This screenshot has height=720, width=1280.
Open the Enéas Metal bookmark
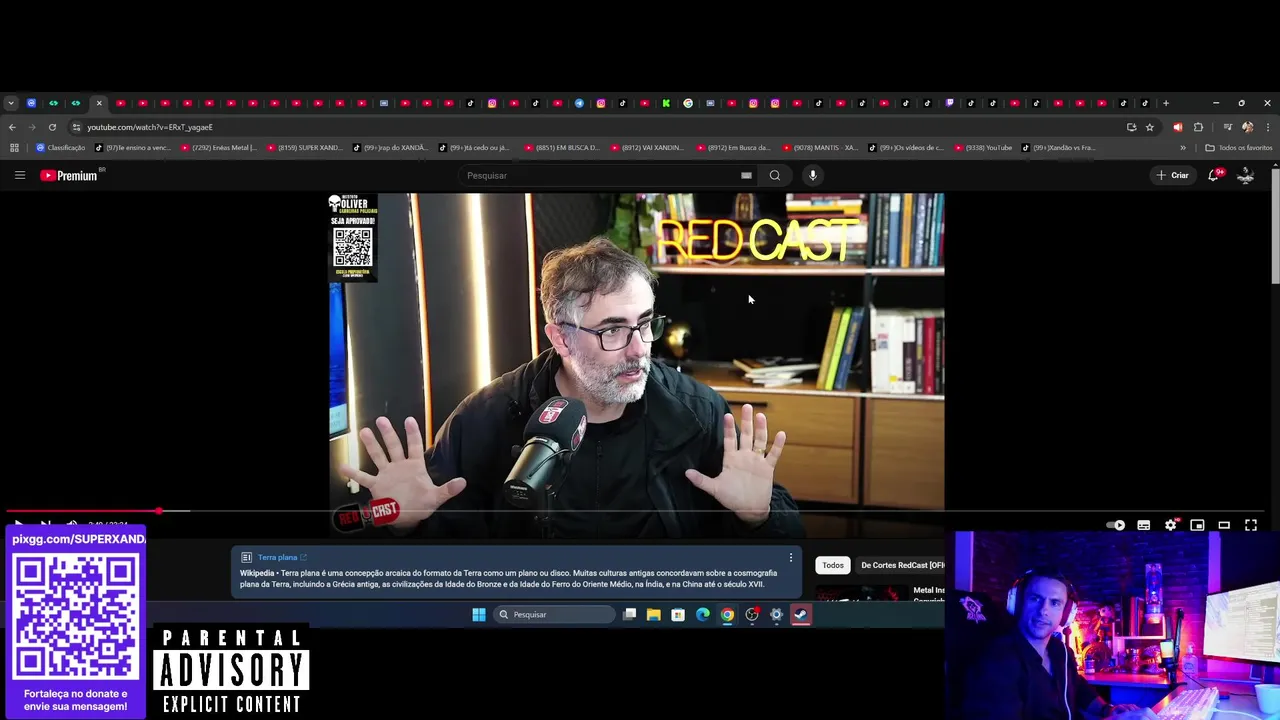tap(219, 148)
